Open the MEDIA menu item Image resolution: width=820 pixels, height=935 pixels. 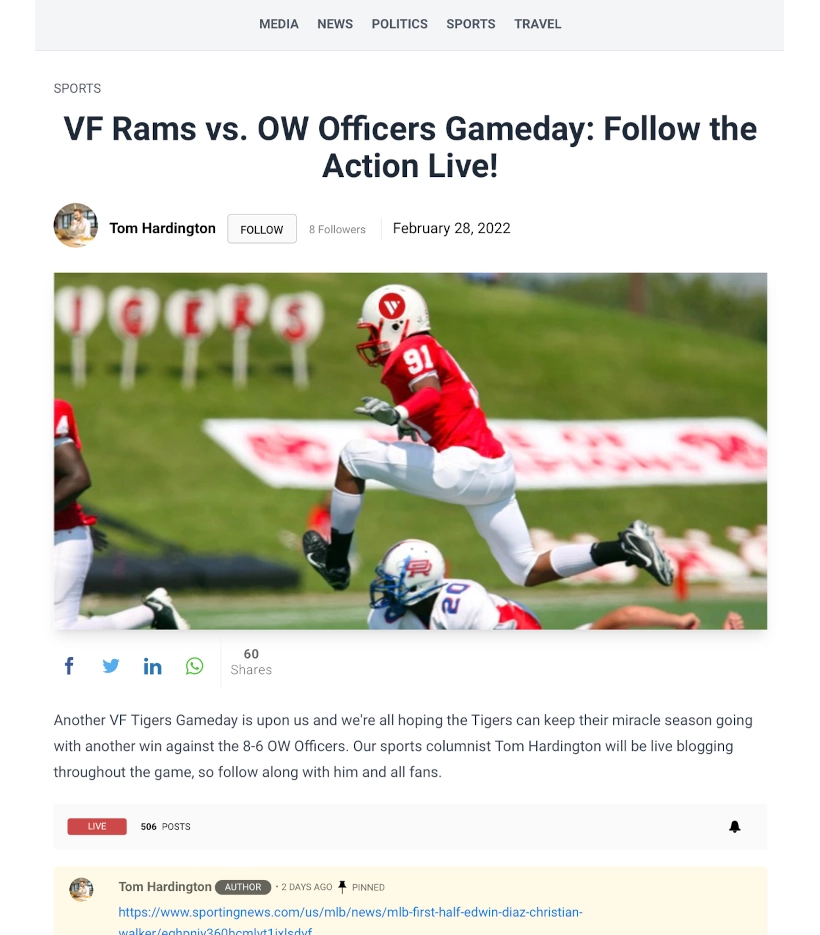click(279, 24)
